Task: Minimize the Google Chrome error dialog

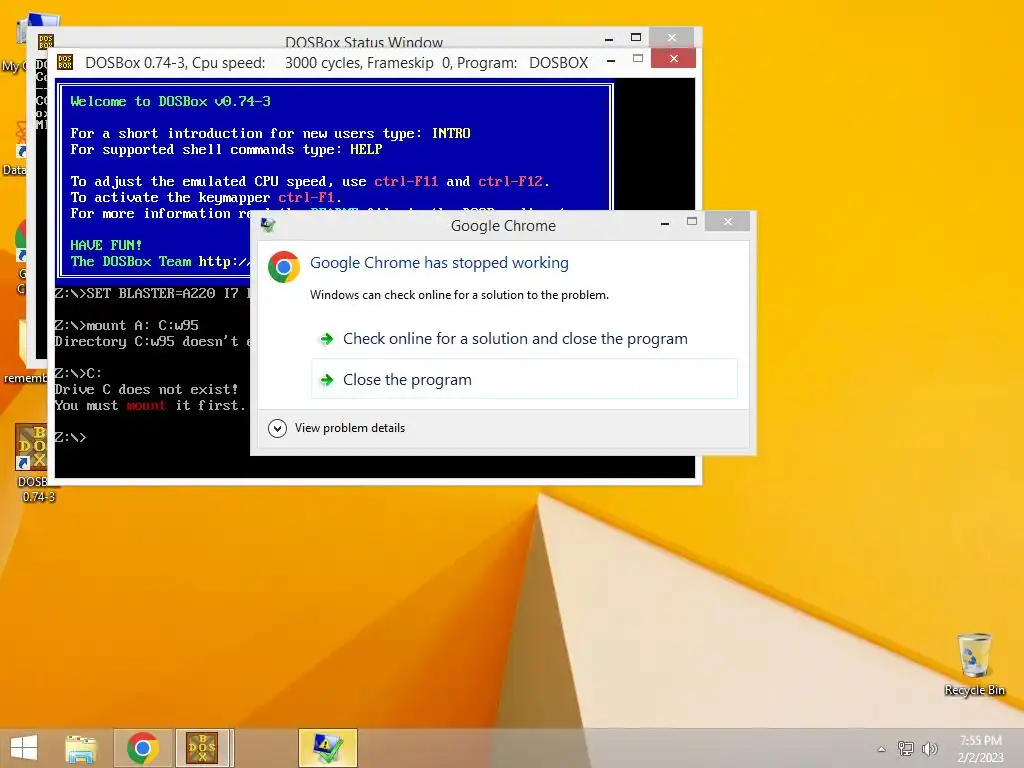Action: pos(665,222)
